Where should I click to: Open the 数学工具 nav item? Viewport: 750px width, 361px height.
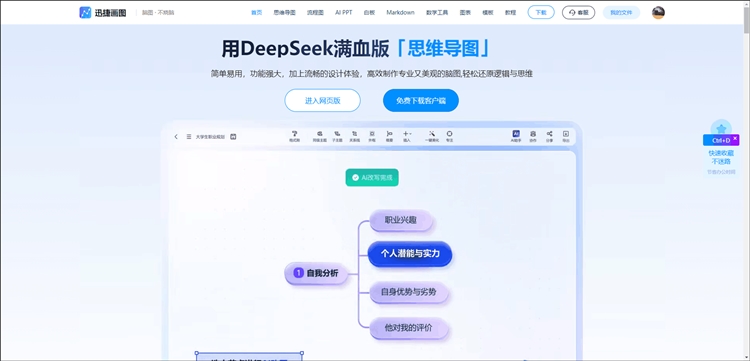click(x=437, y=13)
